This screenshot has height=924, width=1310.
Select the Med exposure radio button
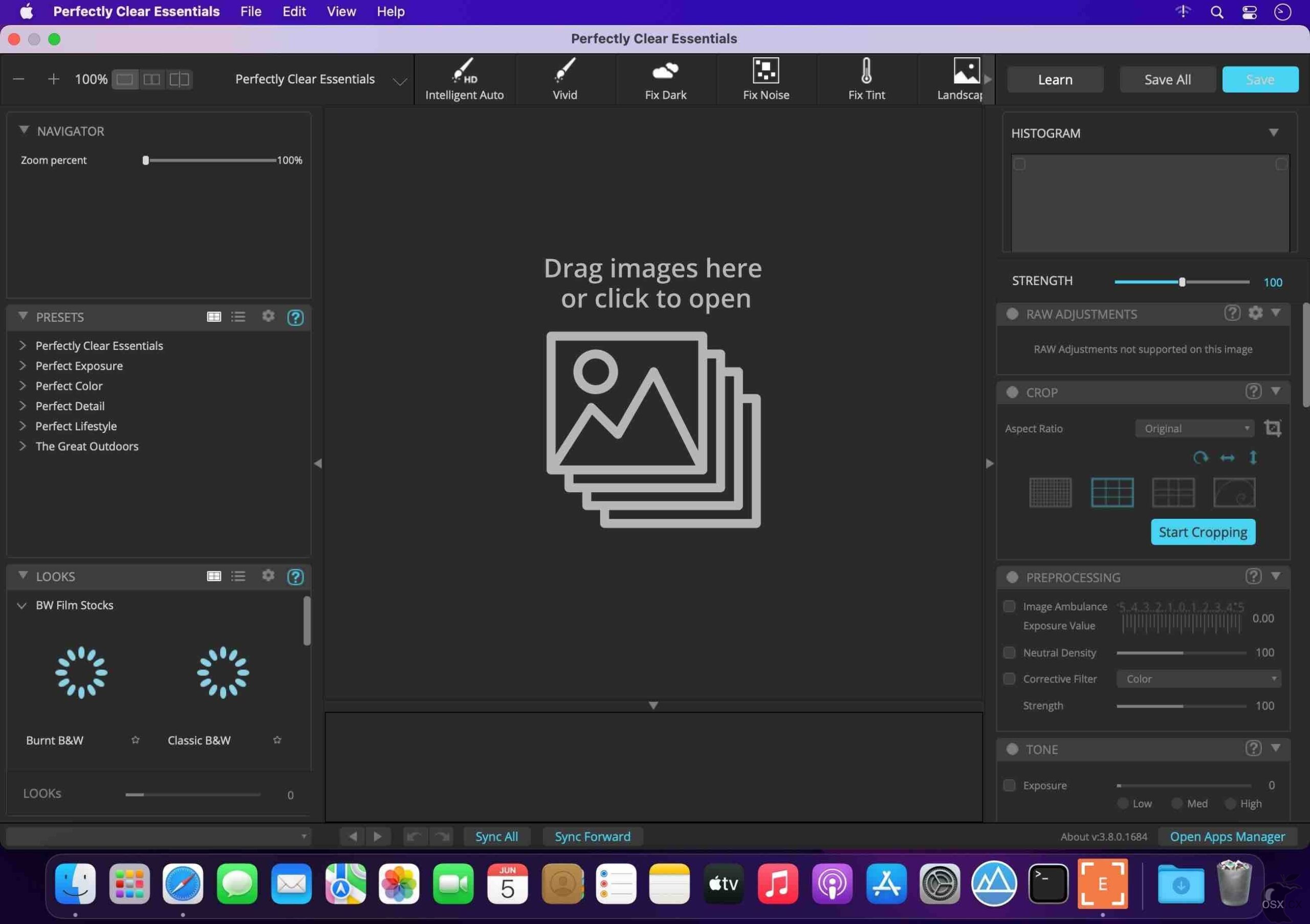click(x=1176, y=804)
